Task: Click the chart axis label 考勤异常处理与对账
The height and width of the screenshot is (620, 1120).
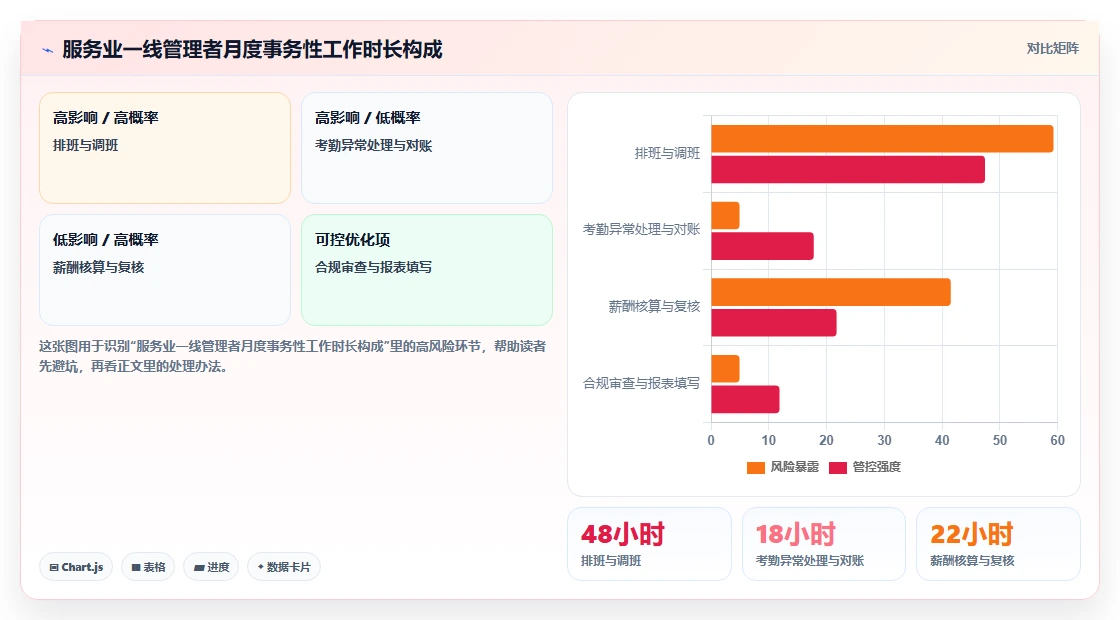Action: (641, 230)
